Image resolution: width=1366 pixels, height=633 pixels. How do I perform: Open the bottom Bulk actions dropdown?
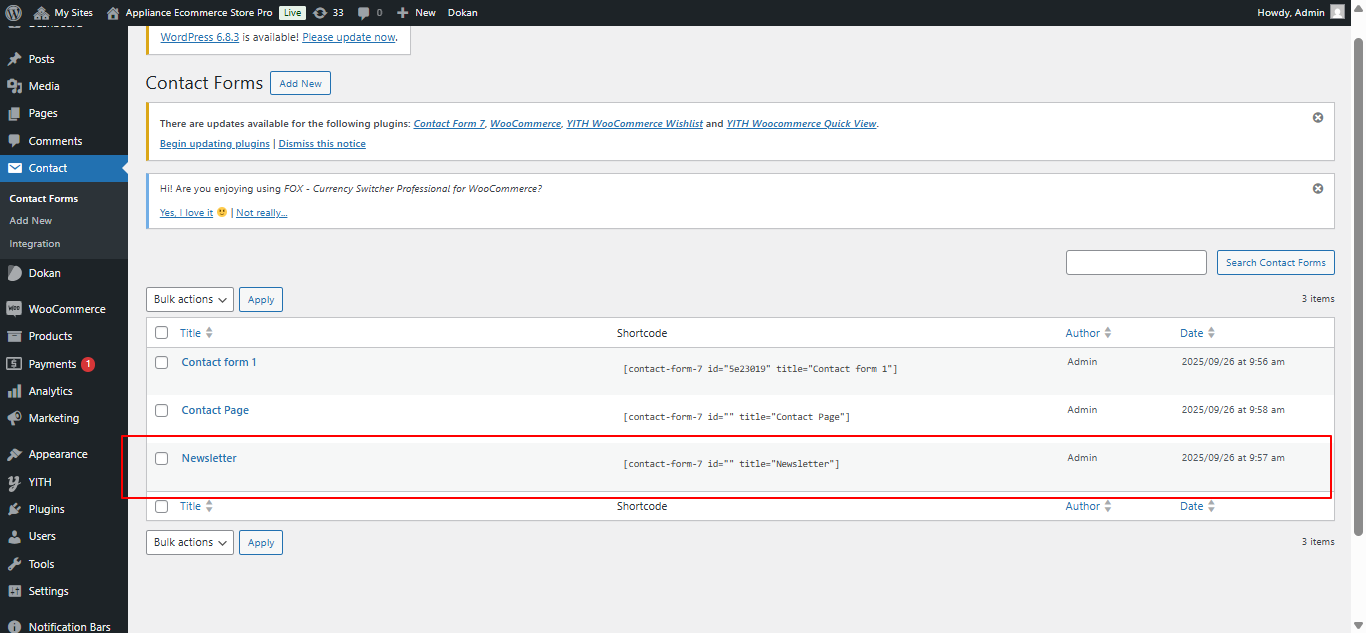[190, 542]
